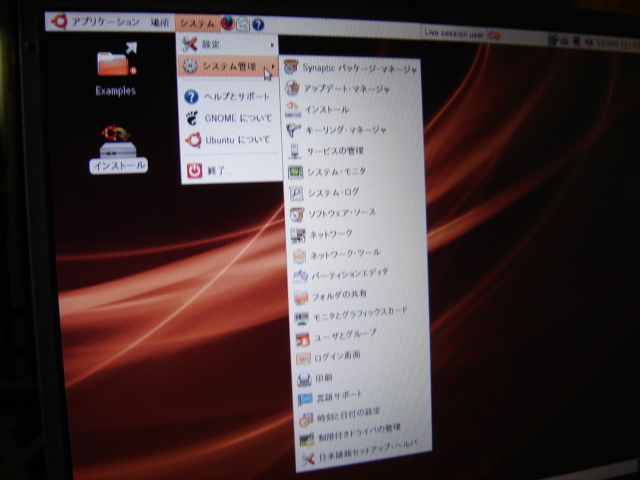This screenshot has height=480, width=640.
Task: Click the blue help panel icon
Action: click(x=258, y=25)
